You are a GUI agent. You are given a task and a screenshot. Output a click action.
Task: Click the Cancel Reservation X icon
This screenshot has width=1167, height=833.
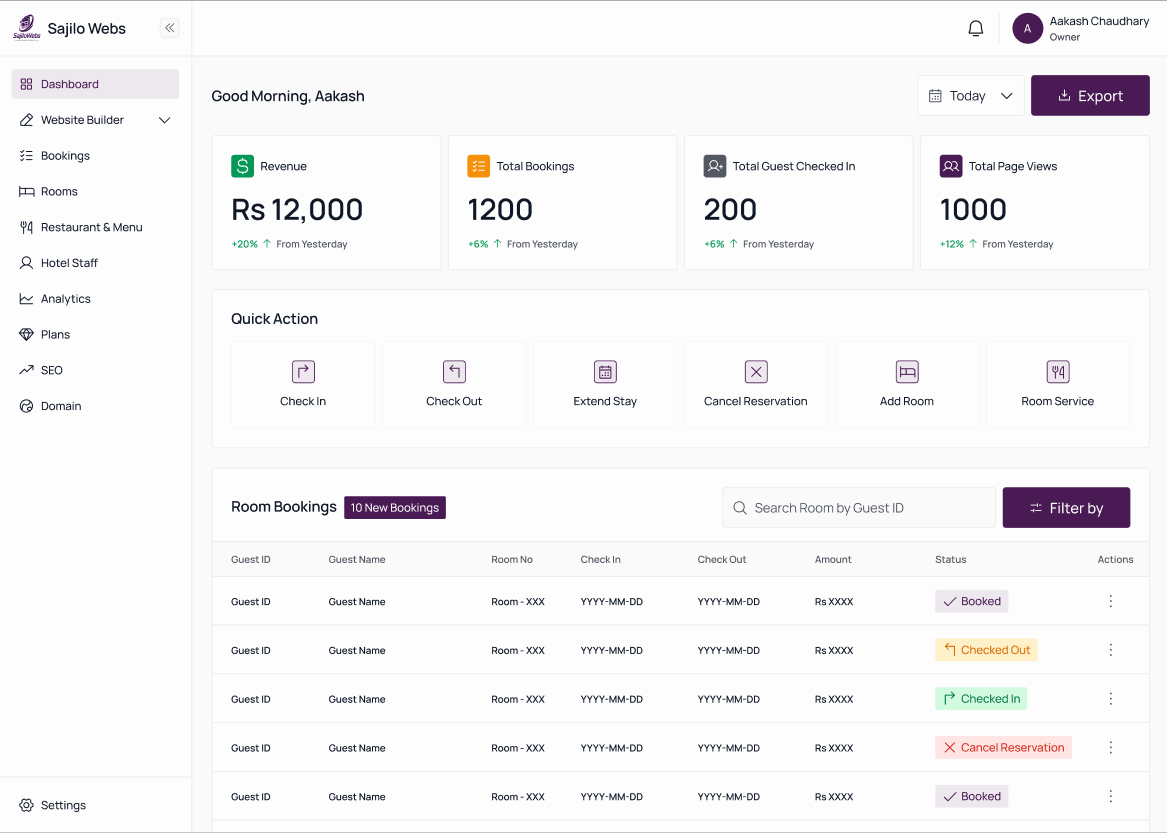pos(756,372)
